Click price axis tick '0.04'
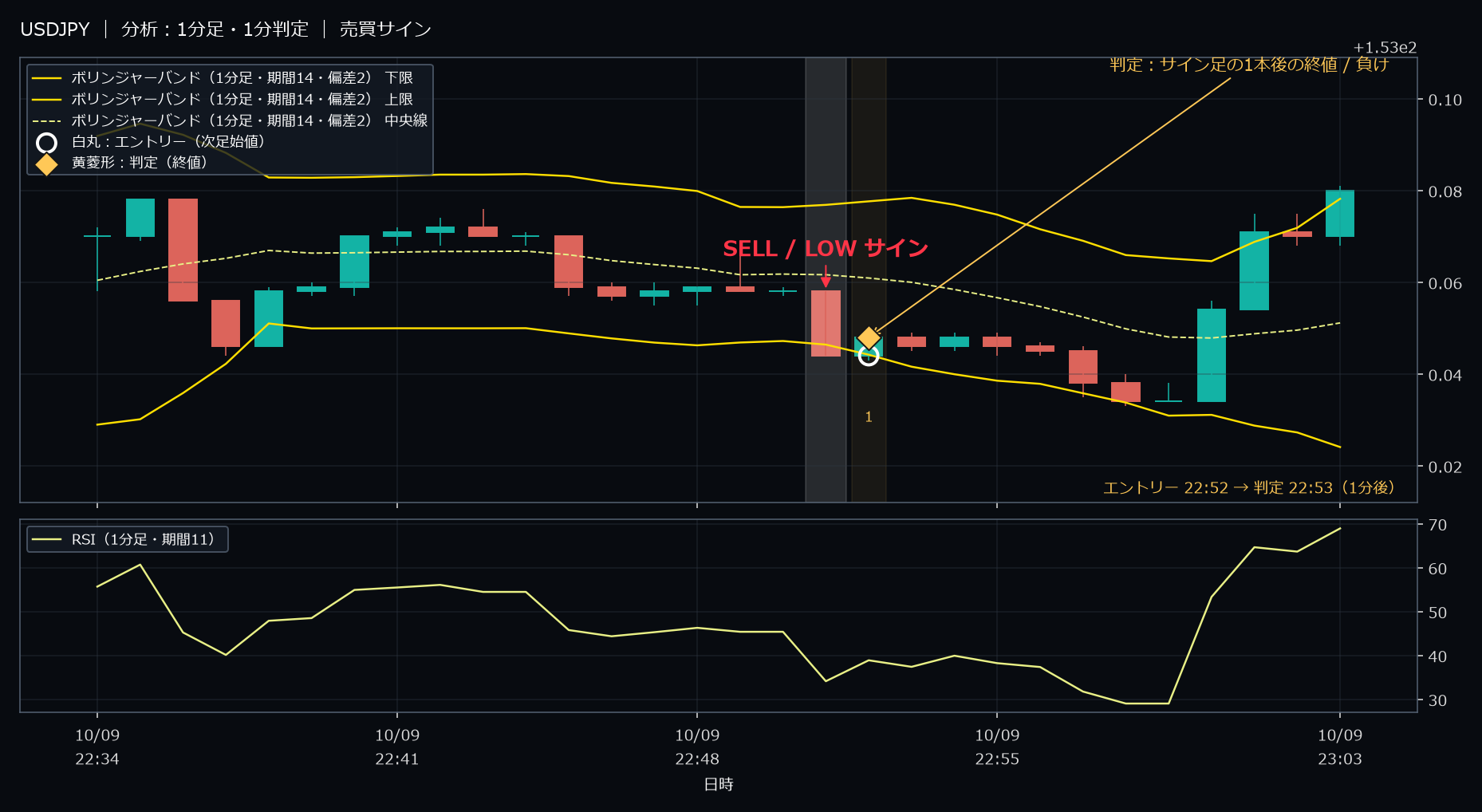This screenshot has width=1482, height=812. coord(1445,375)
